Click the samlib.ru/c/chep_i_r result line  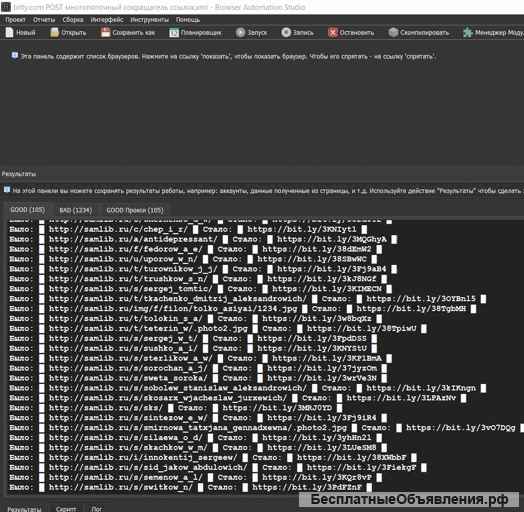(x=188, y=229)
